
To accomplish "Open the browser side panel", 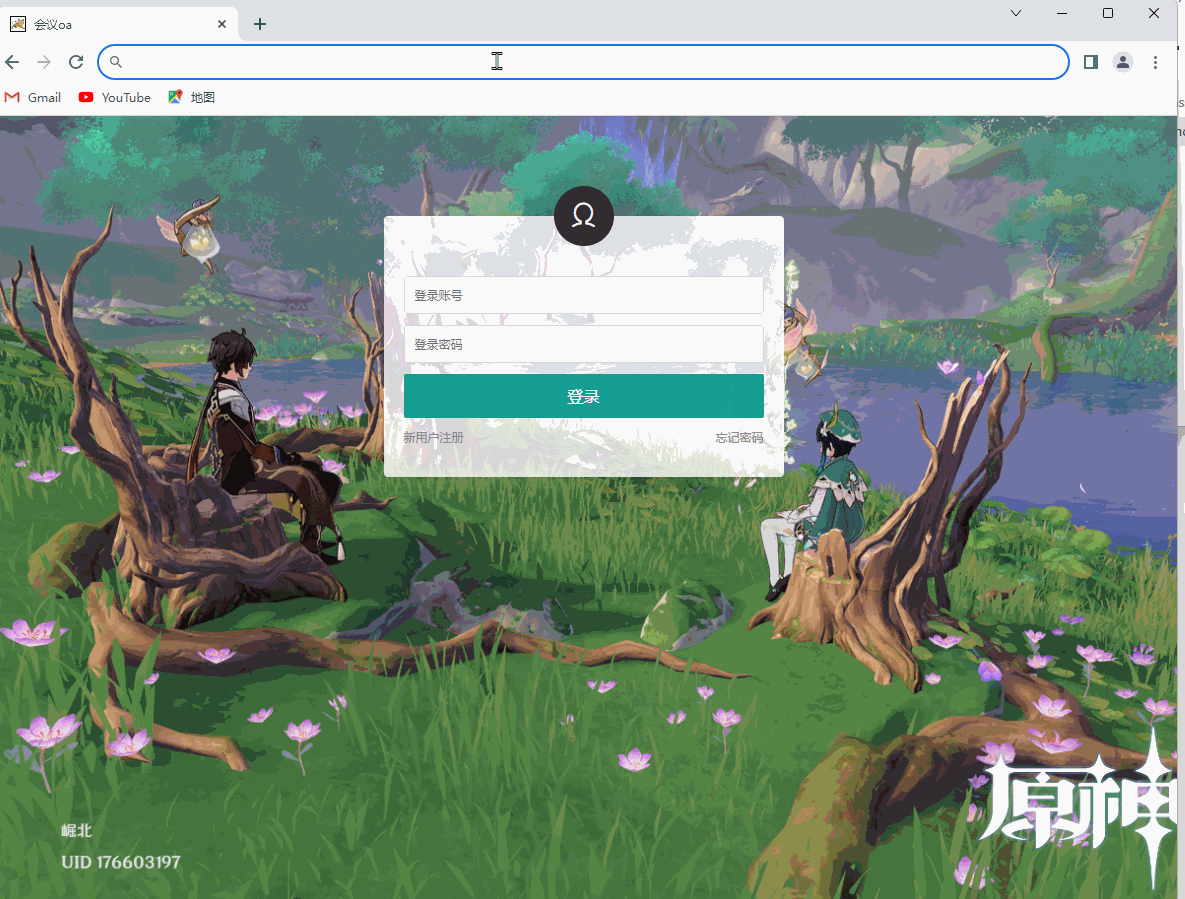I will click(x=1091, y=62).
